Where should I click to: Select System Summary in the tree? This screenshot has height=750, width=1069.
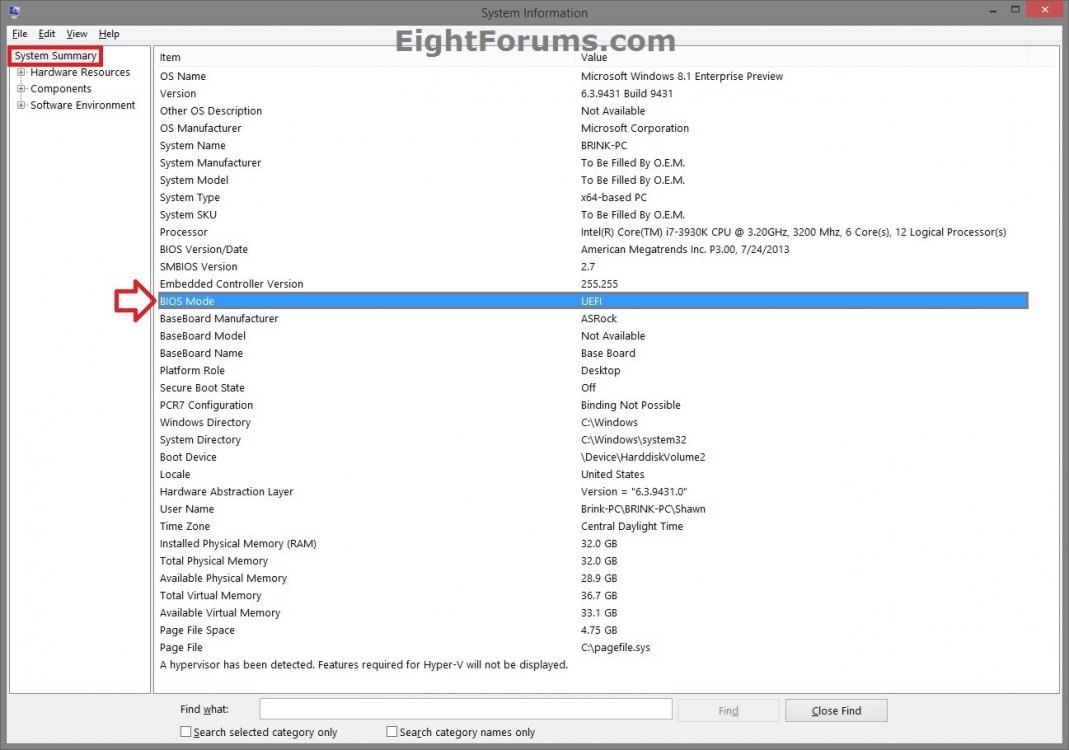(x=56, y=56)
